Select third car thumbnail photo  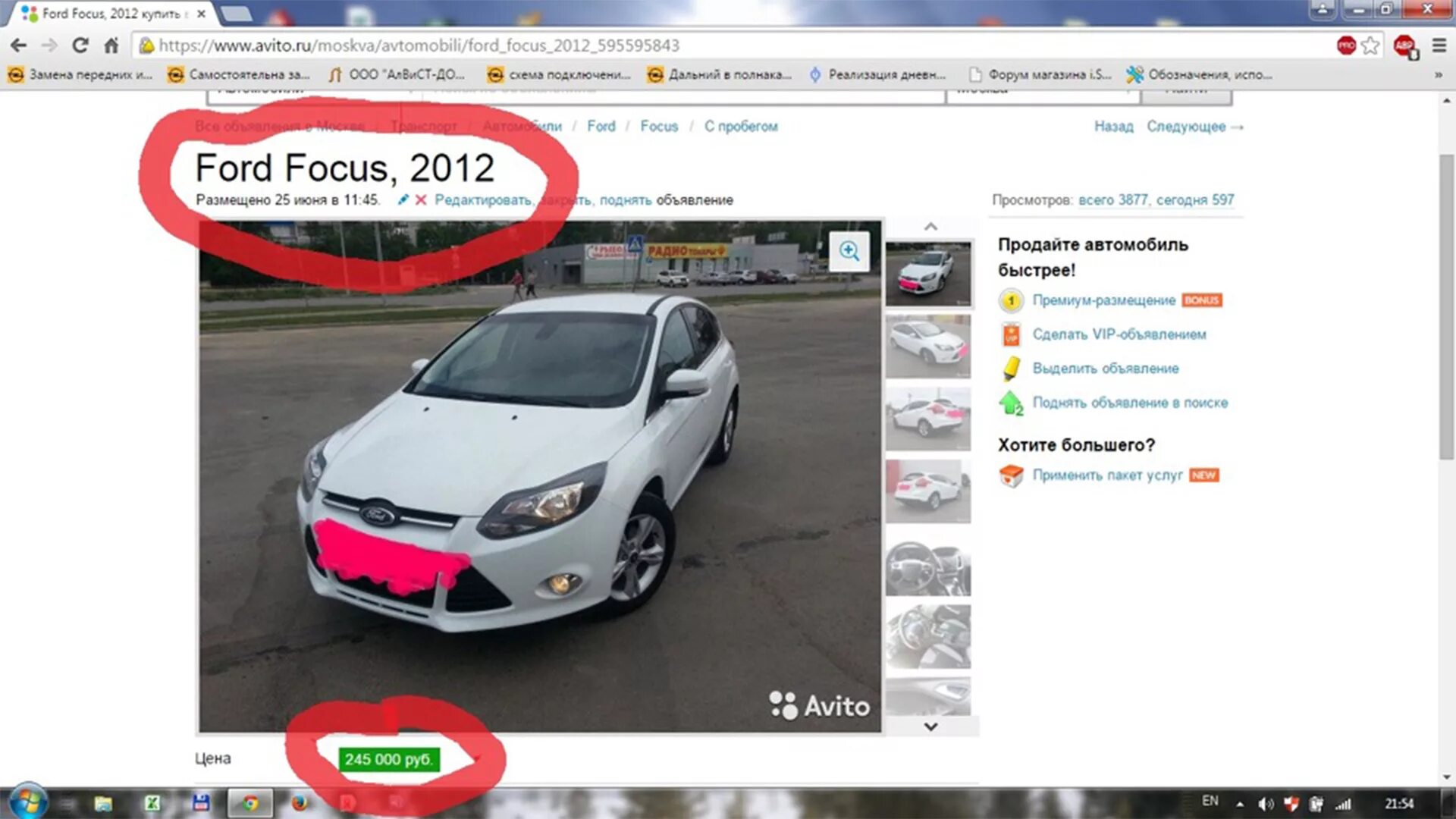click(x=927, y=419)
